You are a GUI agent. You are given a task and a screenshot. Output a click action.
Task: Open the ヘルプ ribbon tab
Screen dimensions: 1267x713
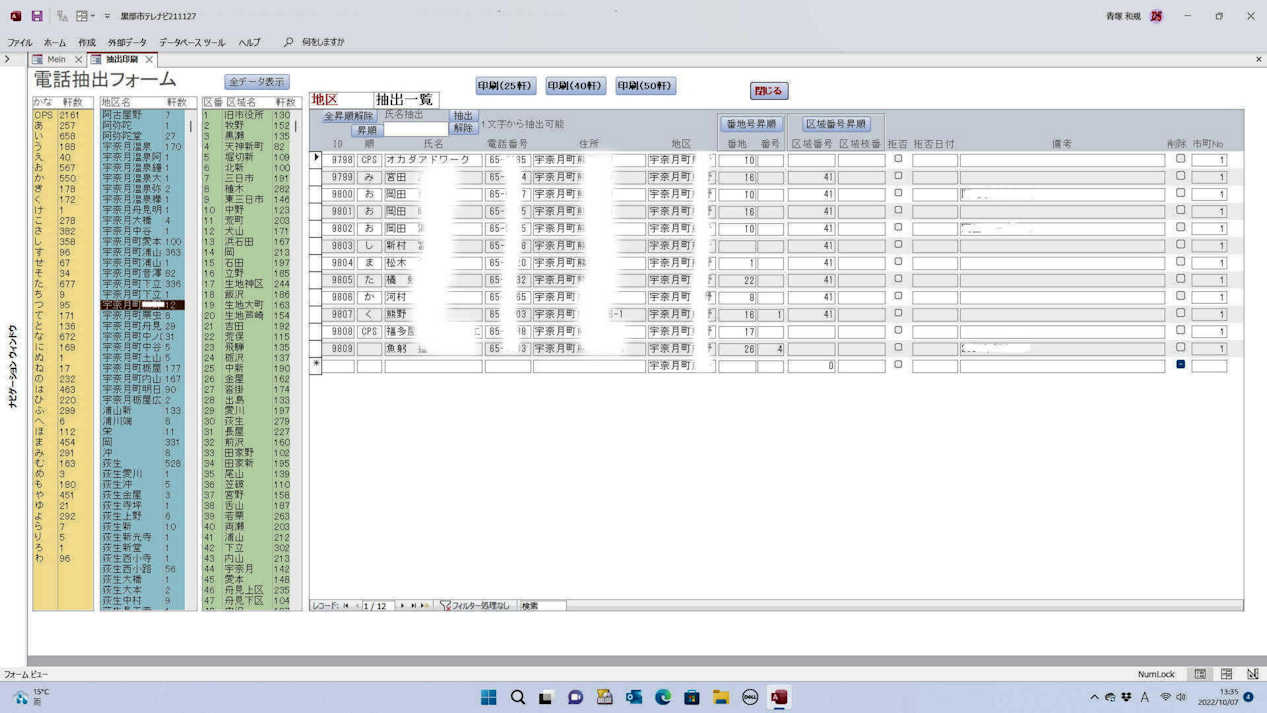tap(249, 43)
